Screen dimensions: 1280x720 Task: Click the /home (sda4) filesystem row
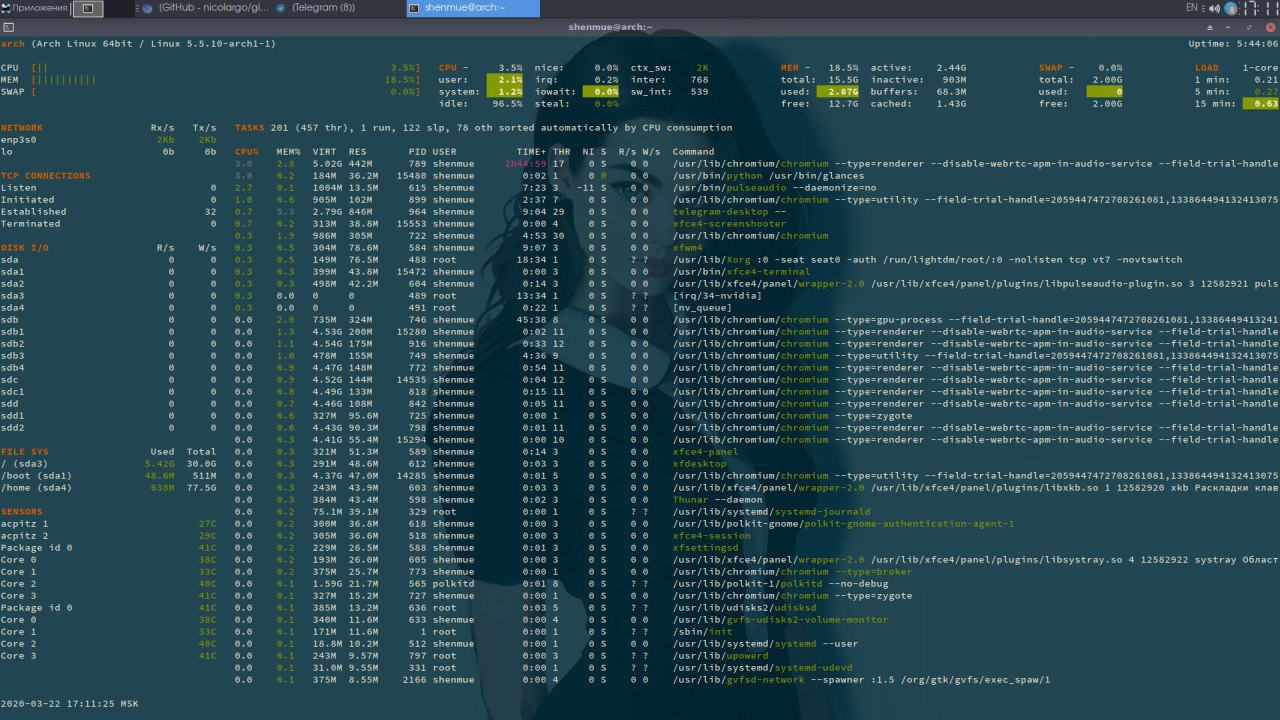pyautogui.click(x=109, y=488)
